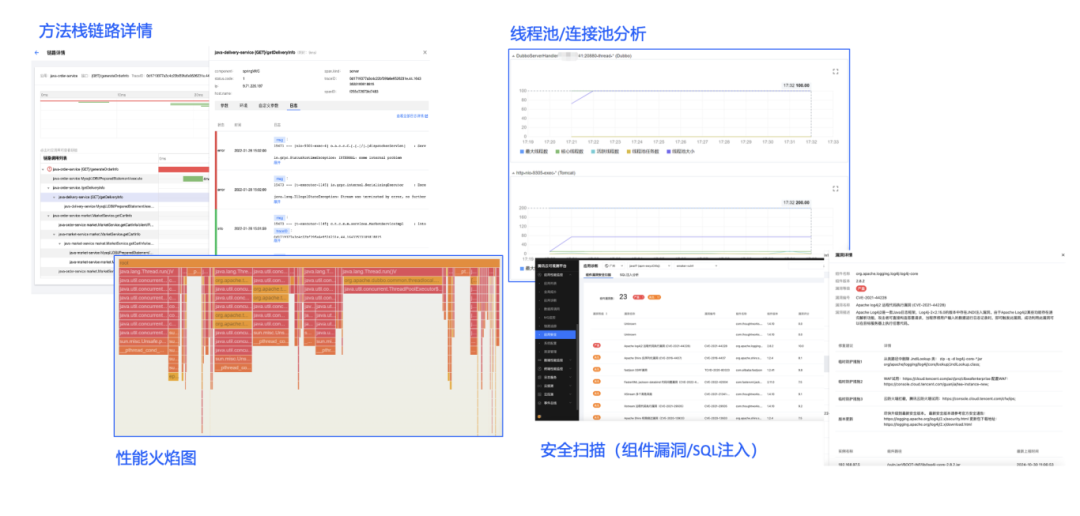Expand Dubbo thread pool chart to fullscreen
Image resolution: width=1080 pixels, height=516 pixels.
tap(835, 71)
